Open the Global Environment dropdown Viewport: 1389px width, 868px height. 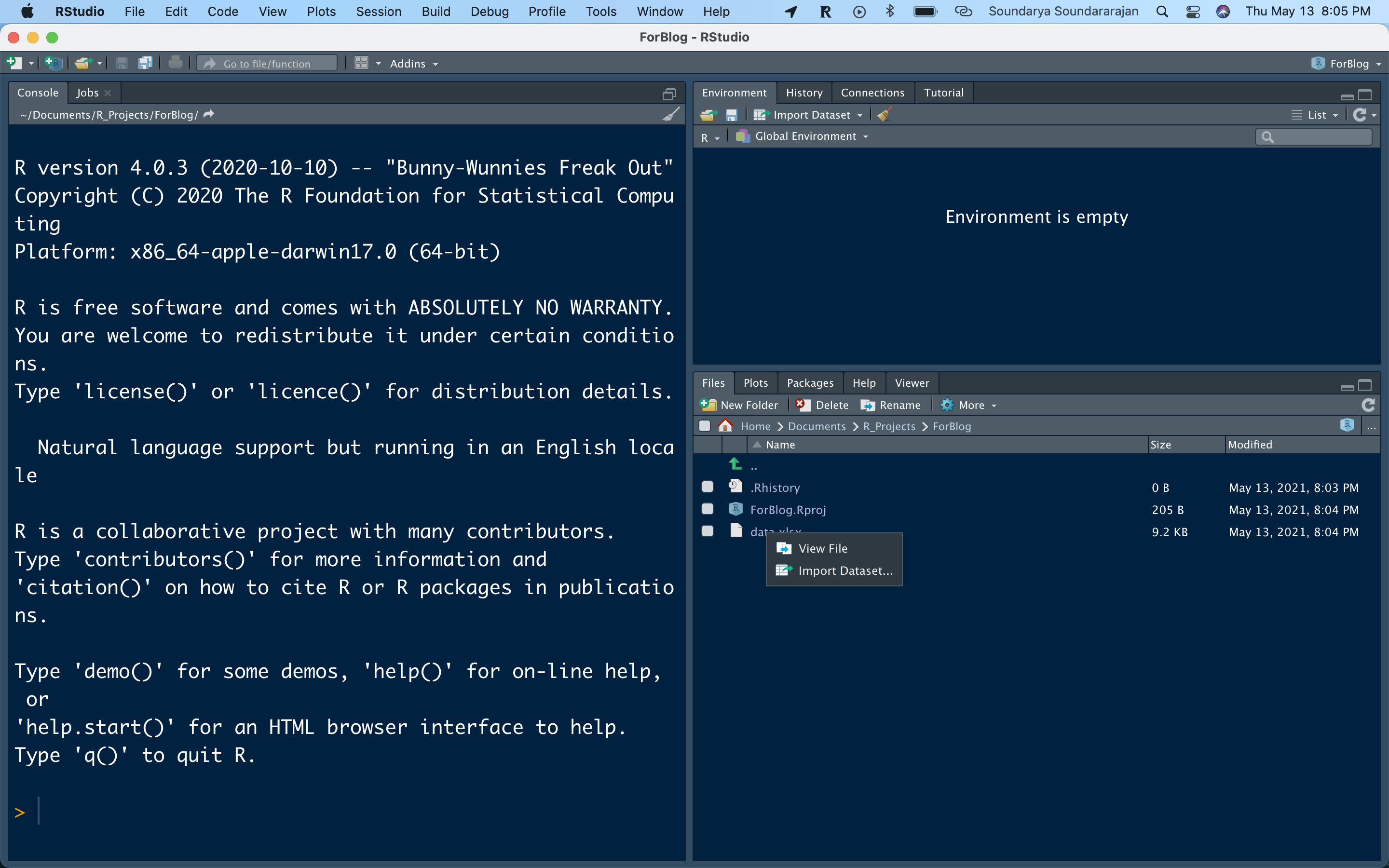pyautogui.click(x=803, y=136)
